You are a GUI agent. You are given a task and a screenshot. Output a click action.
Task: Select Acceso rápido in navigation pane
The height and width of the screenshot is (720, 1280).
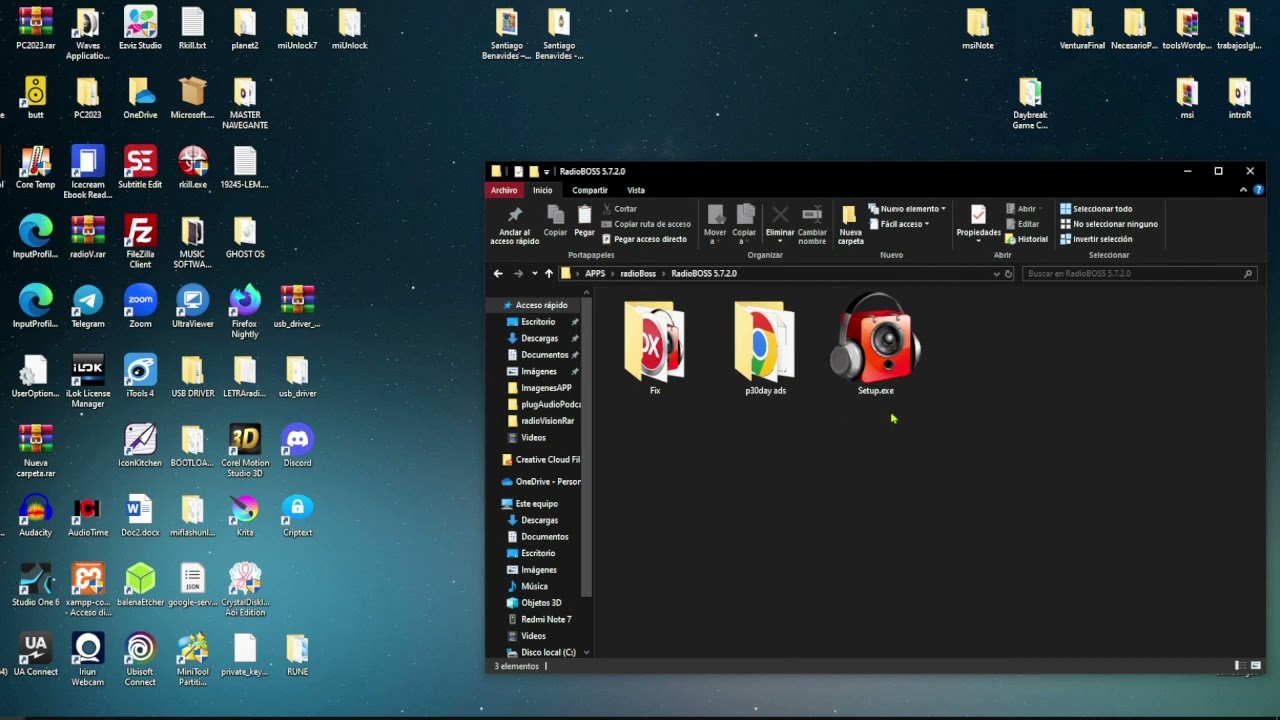[540, 305]
